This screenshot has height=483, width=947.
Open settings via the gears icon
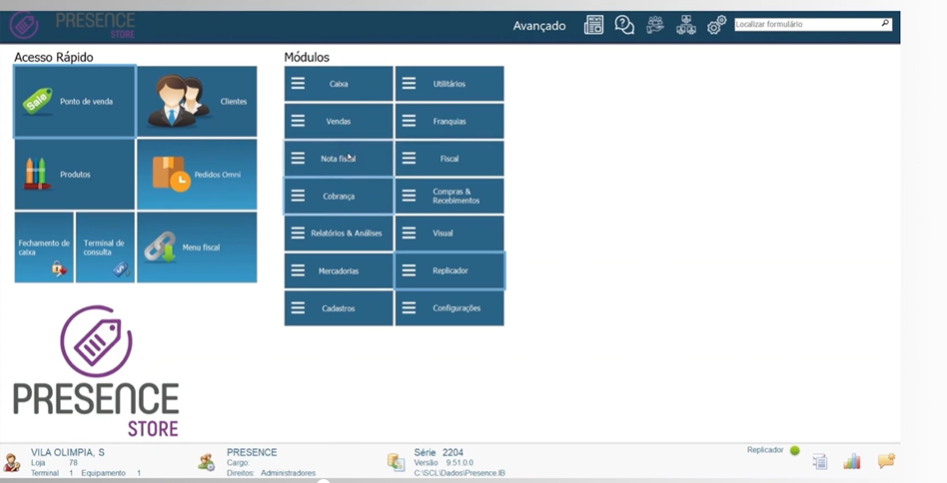point(717,25)
